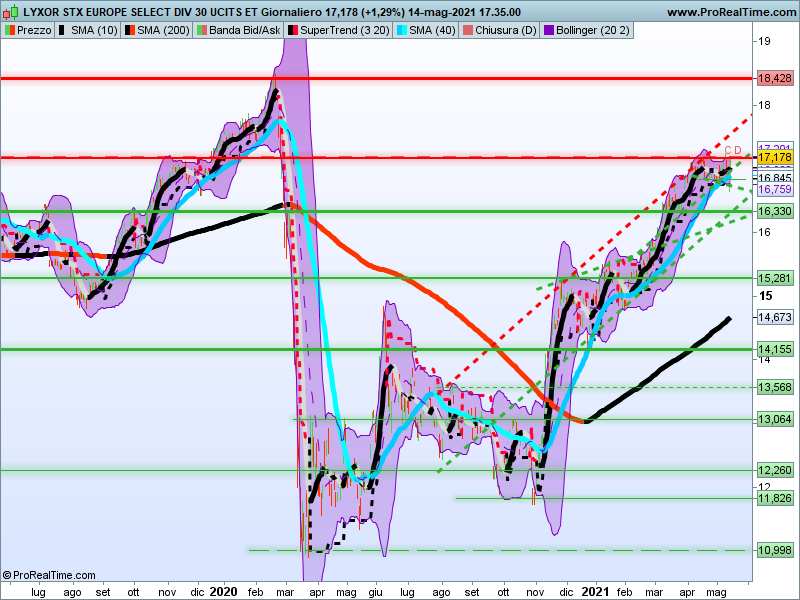Open the SuperTrend (3 20) legend button
800x600 pixels.
(x=338, y=31)
